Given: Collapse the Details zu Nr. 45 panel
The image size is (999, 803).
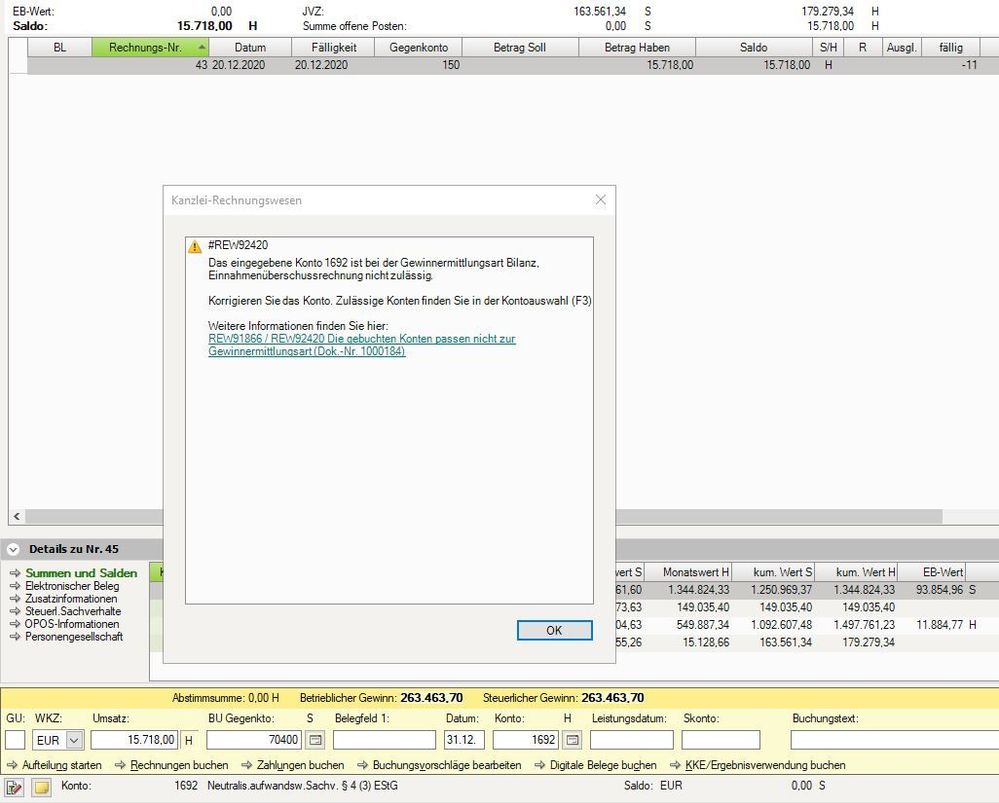Looking at the screenshot, I should [13, 549].
